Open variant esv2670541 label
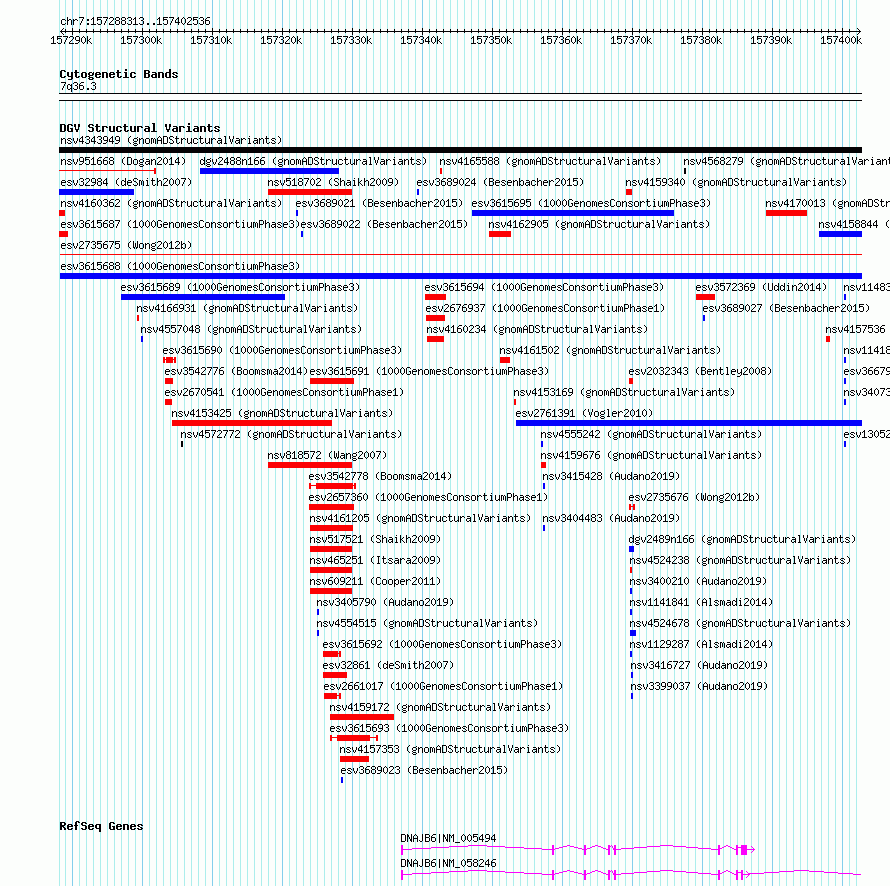Viewport: 890px width, 886px height. coord(284,392)
